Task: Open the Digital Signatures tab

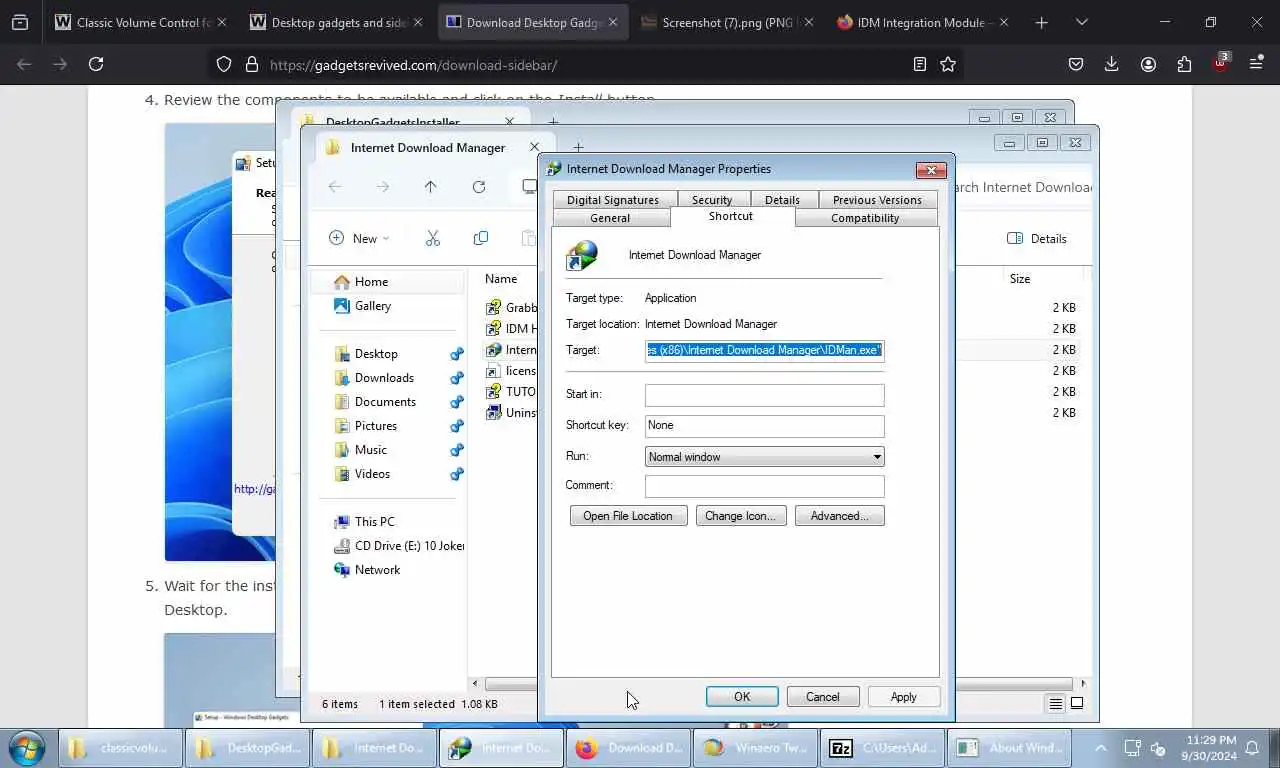Action: pyautogui.click(x=613, y=200)
